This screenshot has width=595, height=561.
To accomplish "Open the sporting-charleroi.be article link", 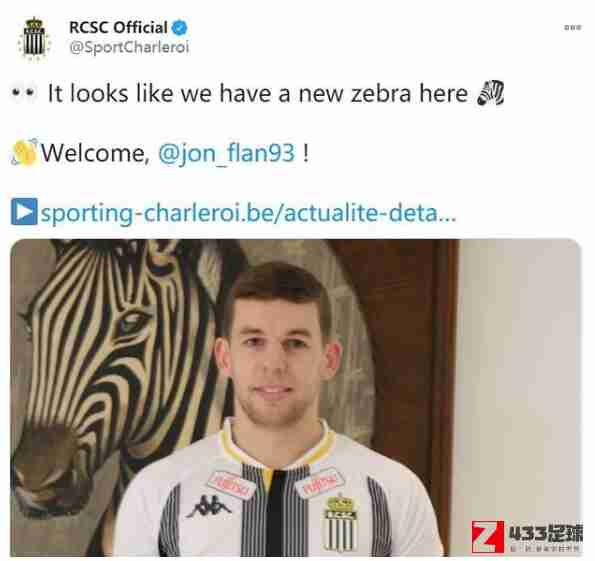I will tap(249, 213).
